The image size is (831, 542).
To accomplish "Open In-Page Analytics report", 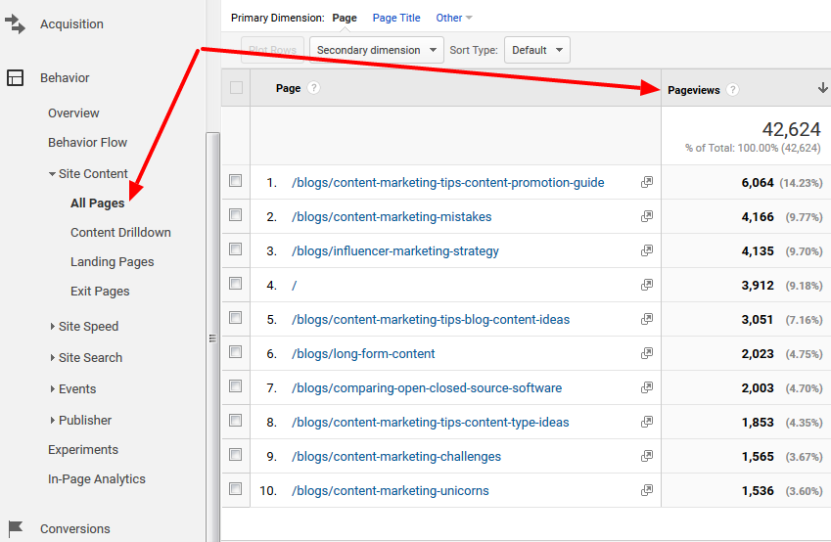I will [96, 479].
